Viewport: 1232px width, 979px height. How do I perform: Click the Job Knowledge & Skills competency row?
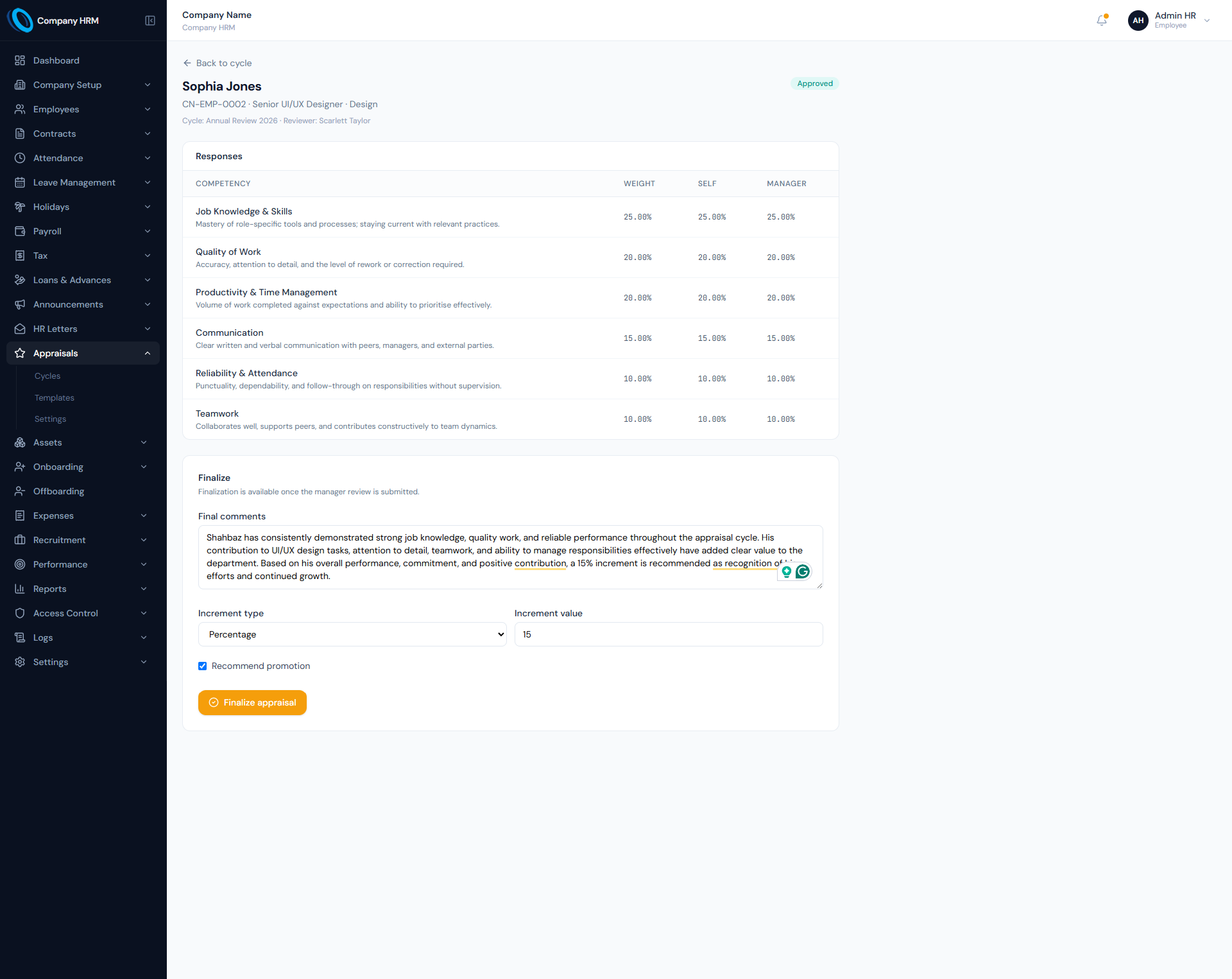(x=510, y=217)
